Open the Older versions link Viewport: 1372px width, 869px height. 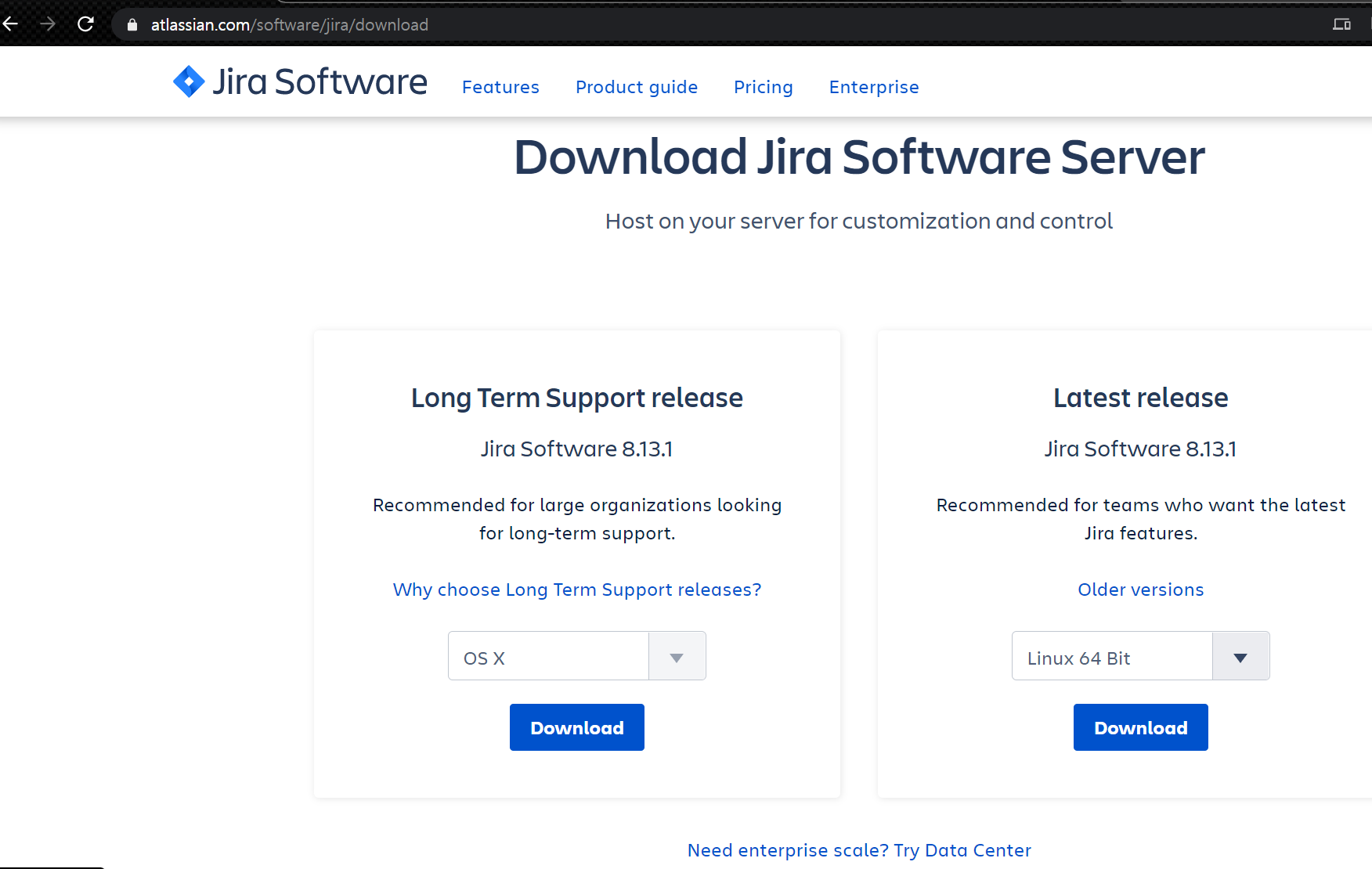pyautogui.click(x=1141, y=590)
